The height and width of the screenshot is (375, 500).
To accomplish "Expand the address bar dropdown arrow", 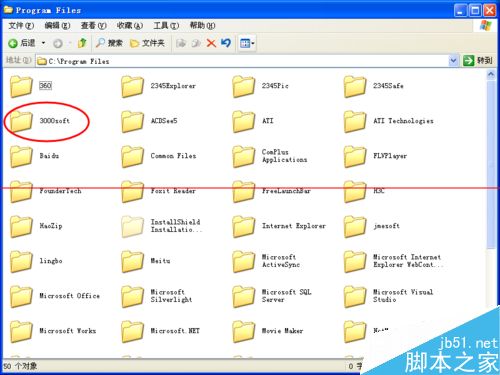I will [453, 61].
